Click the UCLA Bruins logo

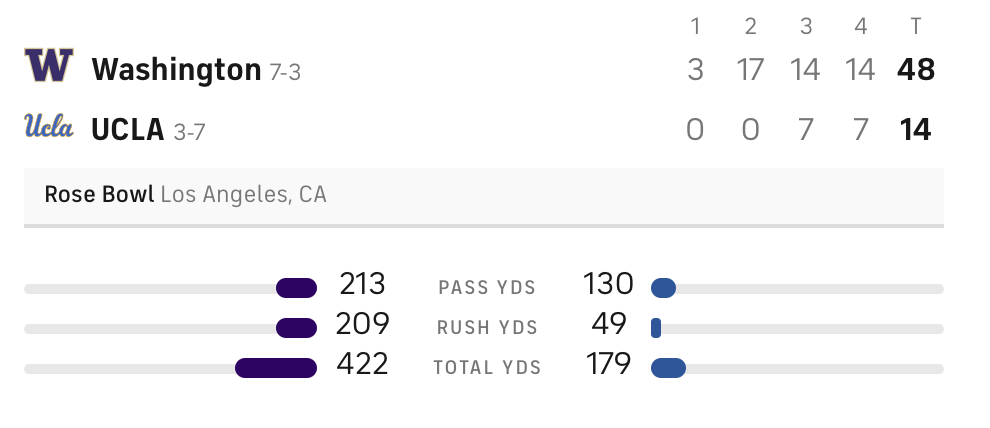click(49, 127)
